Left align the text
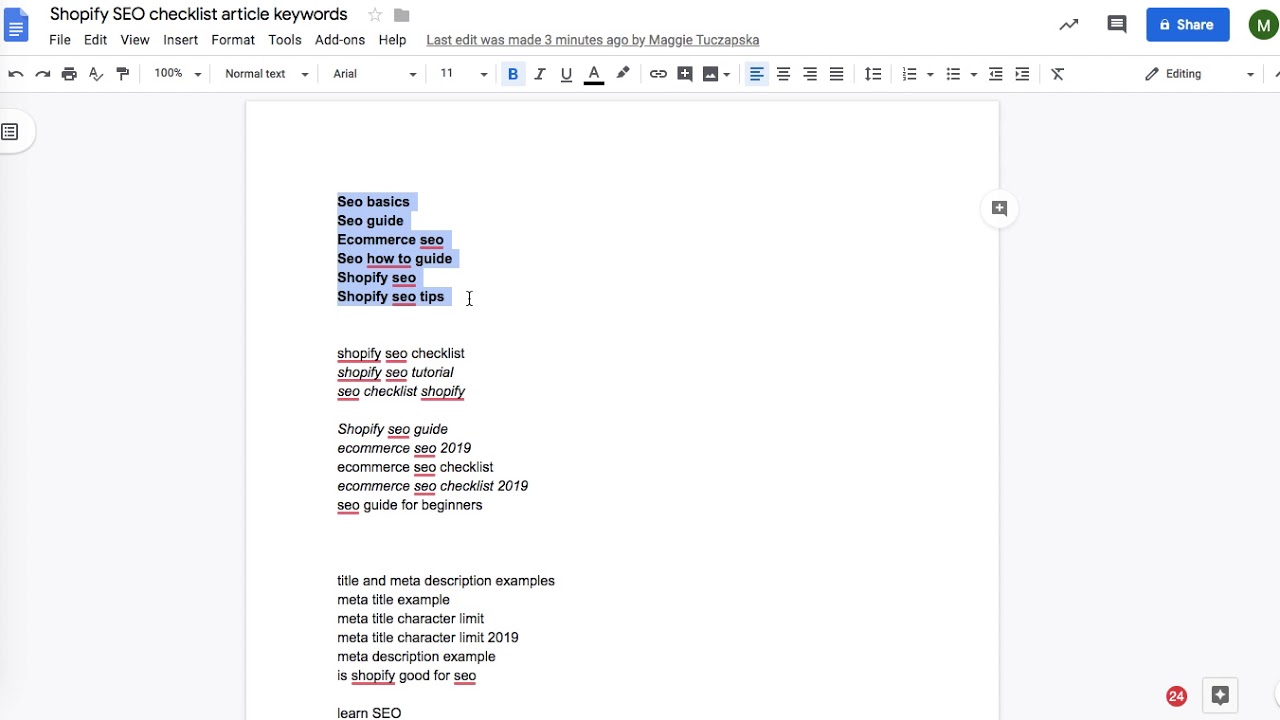Screen dimensions: 1280x720 [x=757, y=74]
